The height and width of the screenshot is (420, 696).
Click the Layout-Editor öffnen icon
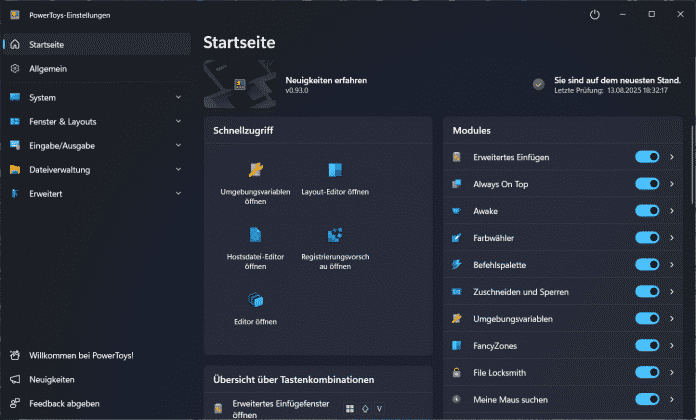click(x=336, y=169)
